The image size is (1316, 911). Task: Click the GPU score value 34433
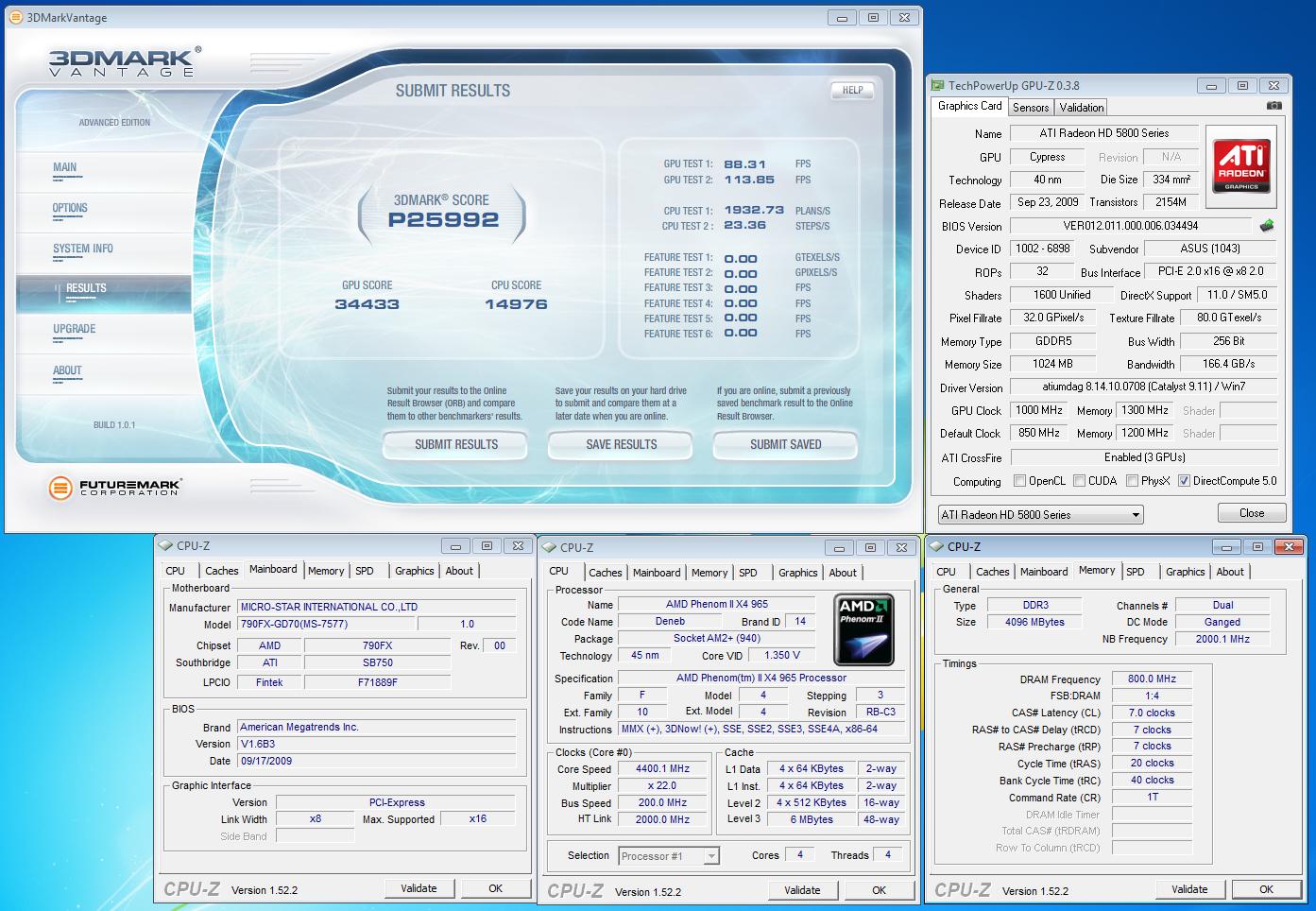click(367, 304)
